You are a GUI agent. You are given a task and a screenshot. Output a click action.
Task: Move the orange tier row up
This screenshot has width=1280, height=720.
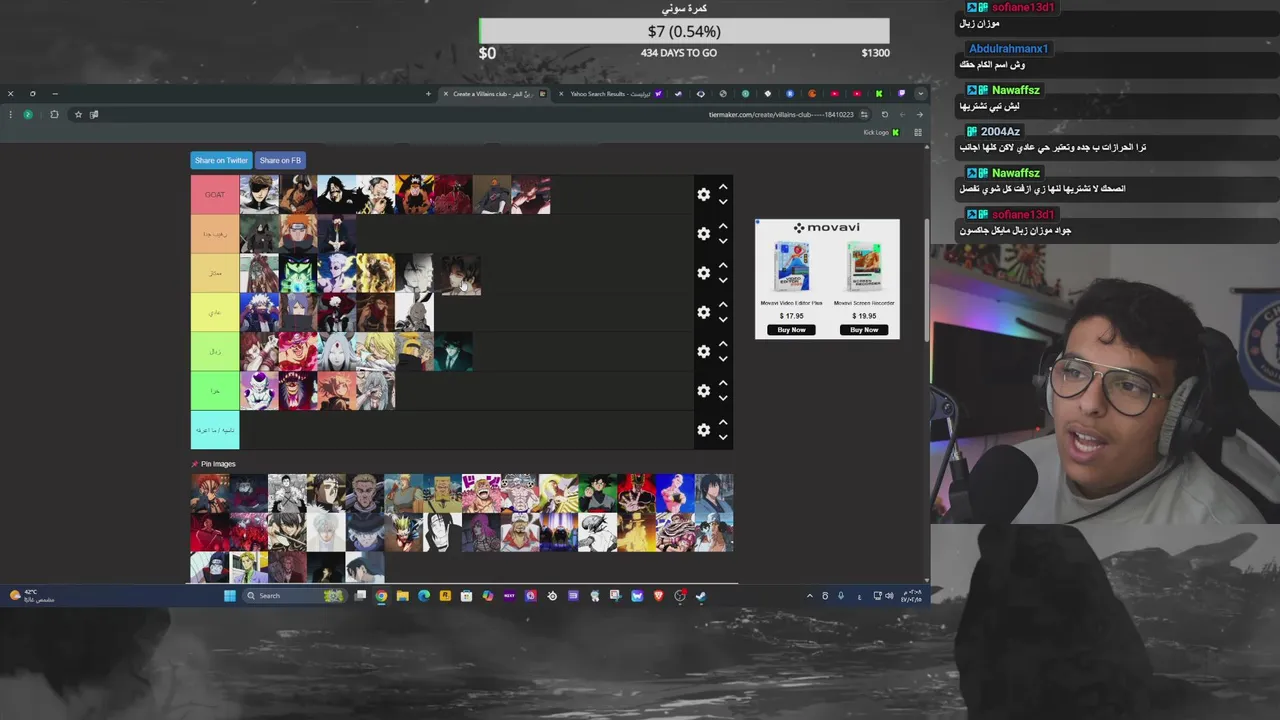pos(723,226)
